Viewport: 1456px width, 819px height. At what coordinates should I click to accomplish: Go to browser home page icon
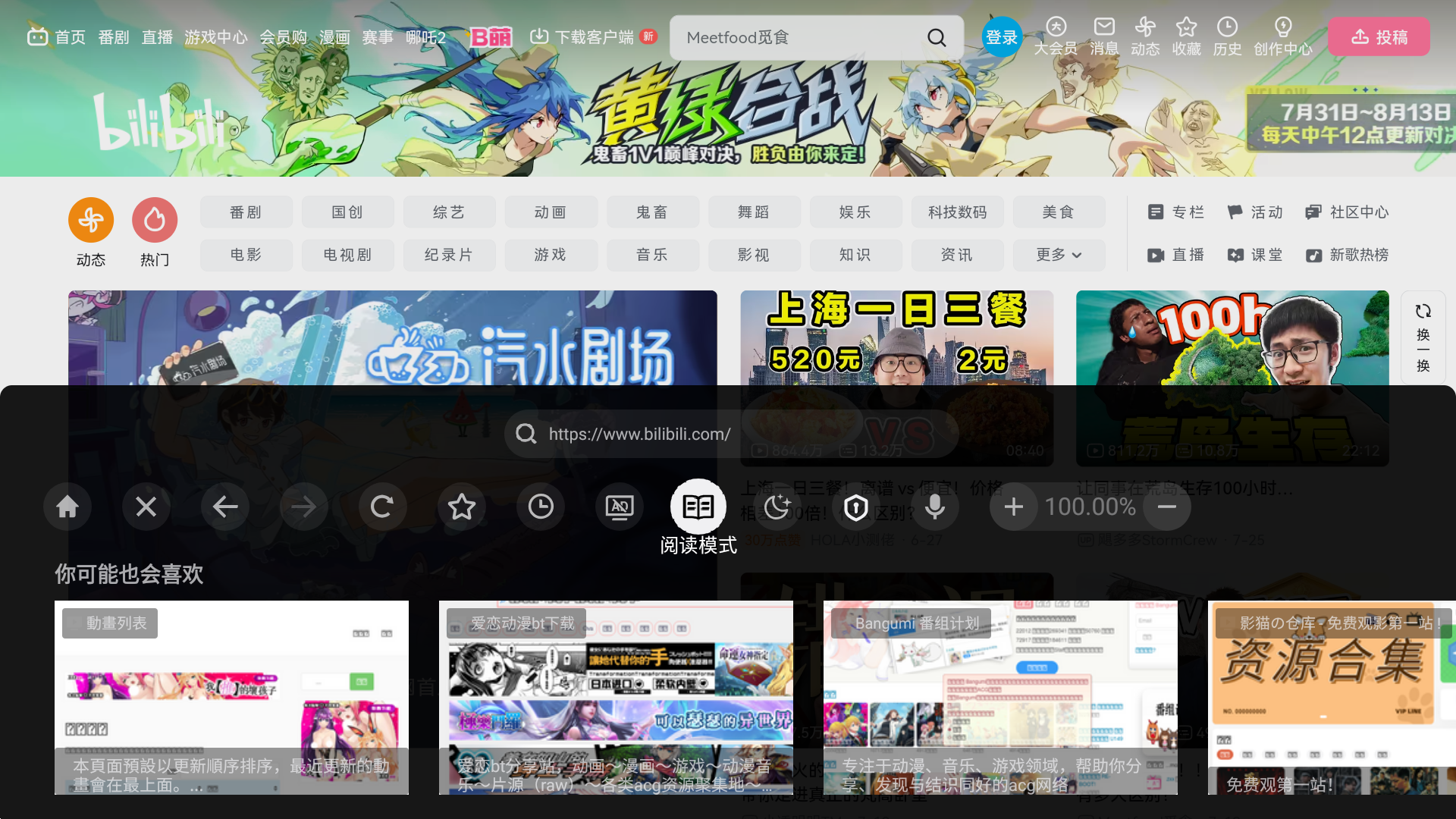[x=67, y=507]
